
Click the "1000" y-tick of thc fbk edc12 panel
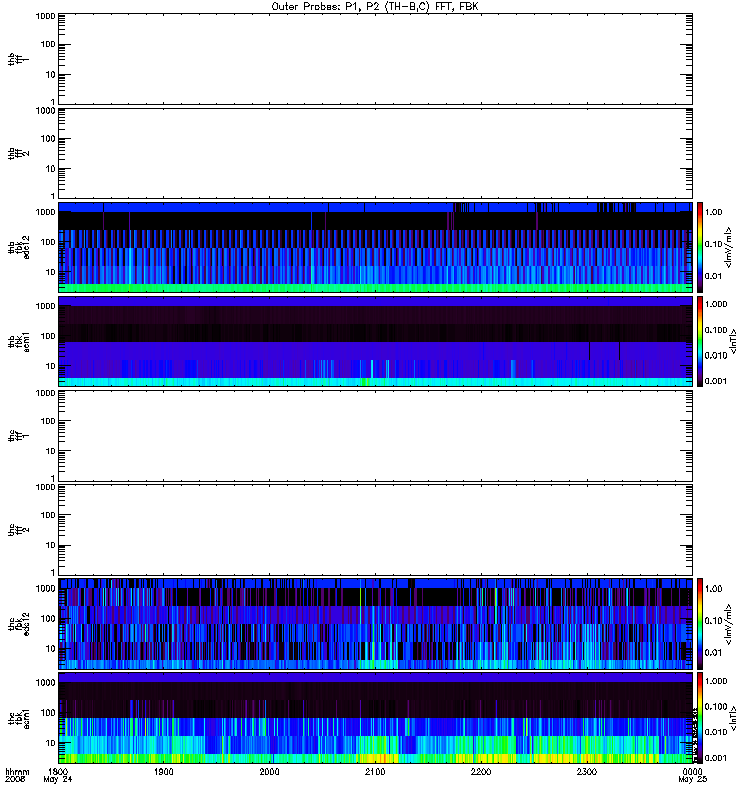click(45, 589)
